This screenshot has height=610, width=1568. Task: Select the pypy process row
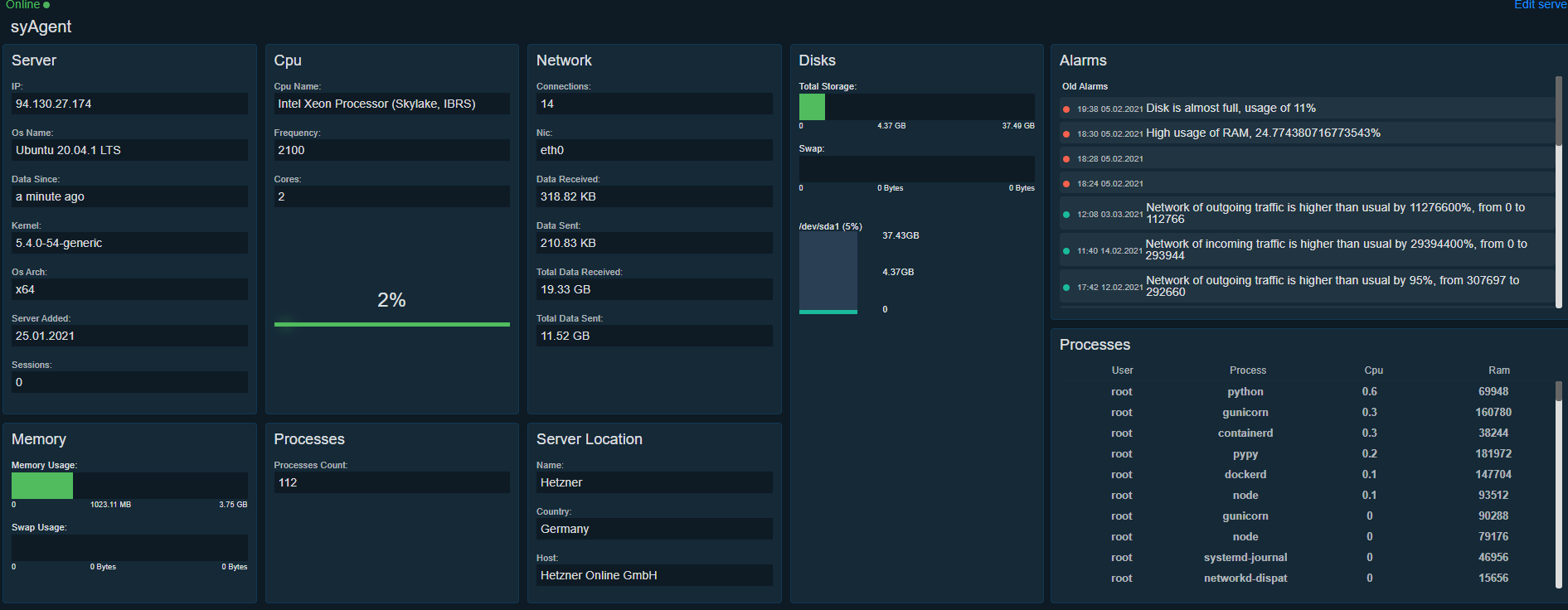point(1307,454)
